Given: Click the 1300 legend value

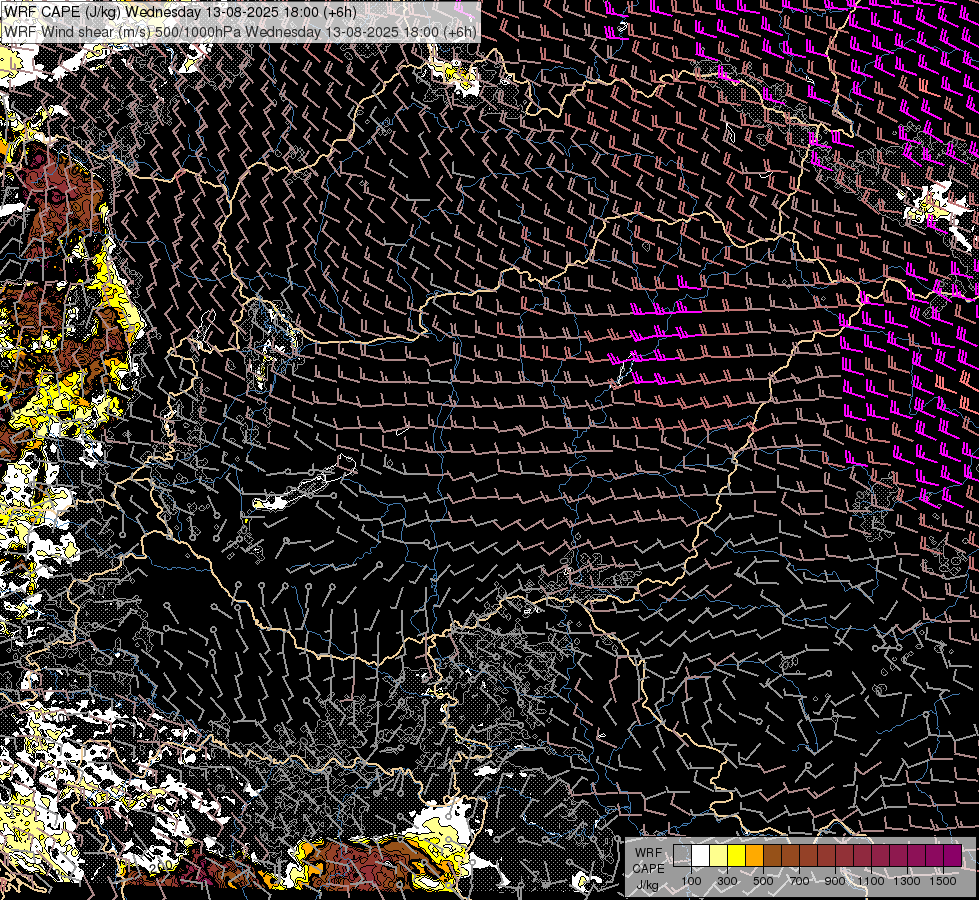Looking at the screenshot, I should 907,881.
